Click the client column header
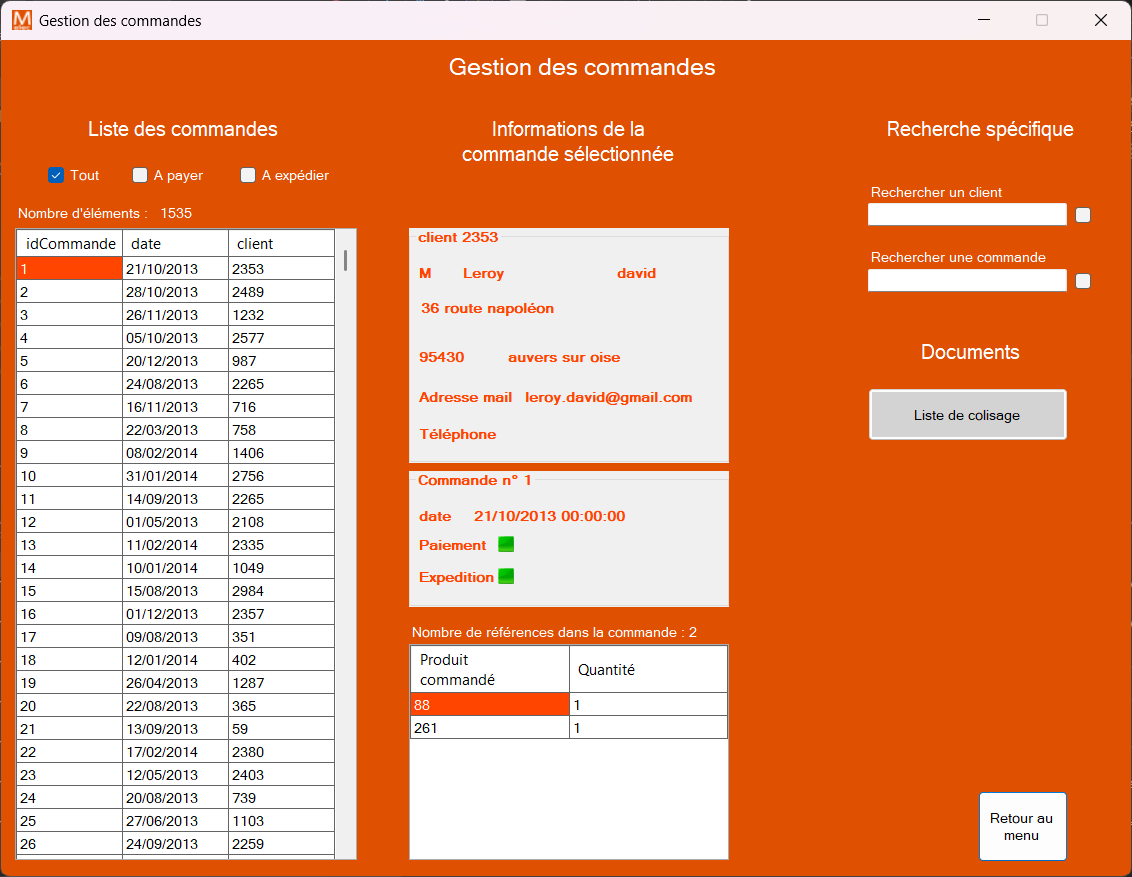This screenshot has height=877, width=1132. (281, 244)
